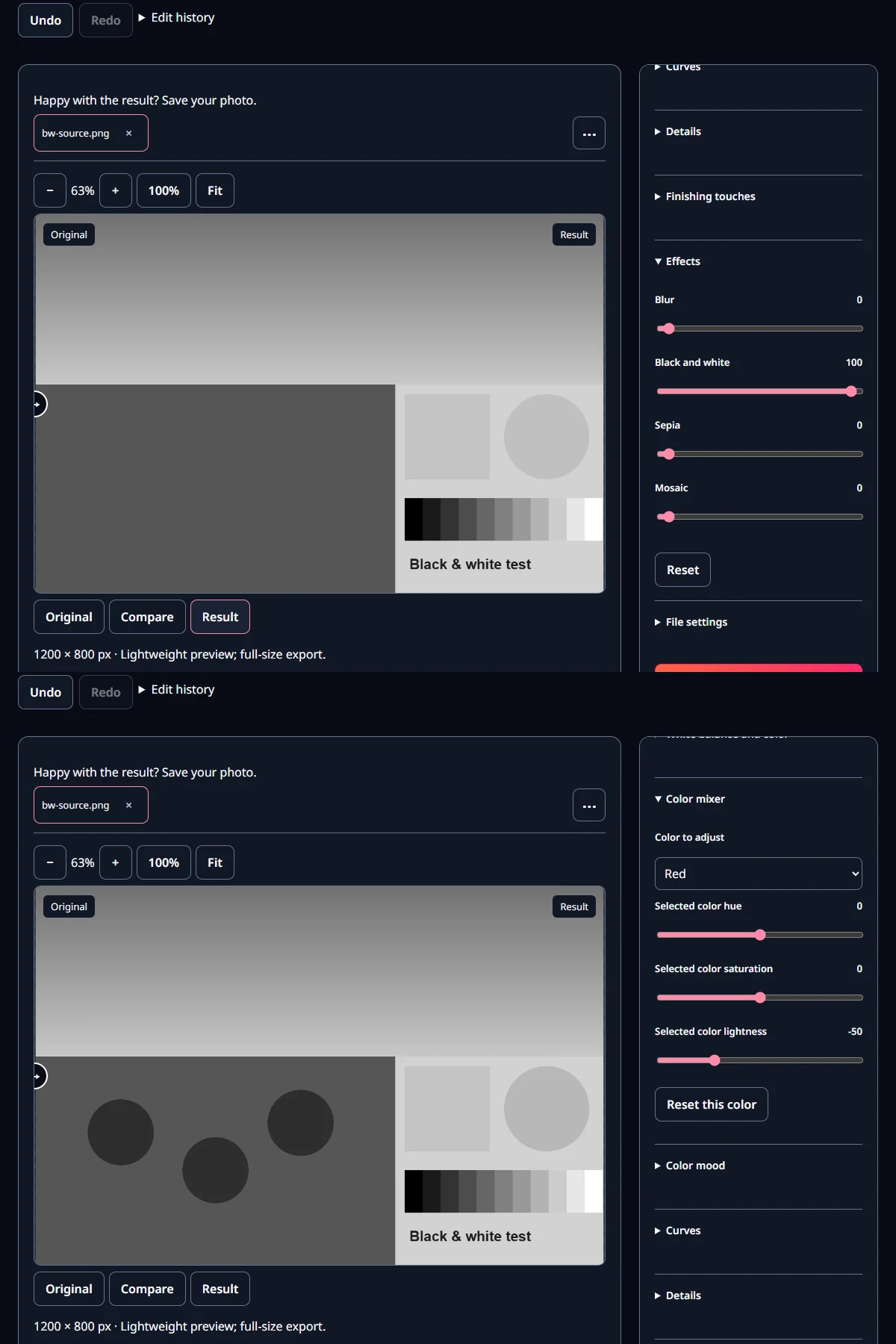Screen dimensions: 896x1344
Task: Remove bw-source.png via its x beside Effects panel
Action: tap(128, 133)
